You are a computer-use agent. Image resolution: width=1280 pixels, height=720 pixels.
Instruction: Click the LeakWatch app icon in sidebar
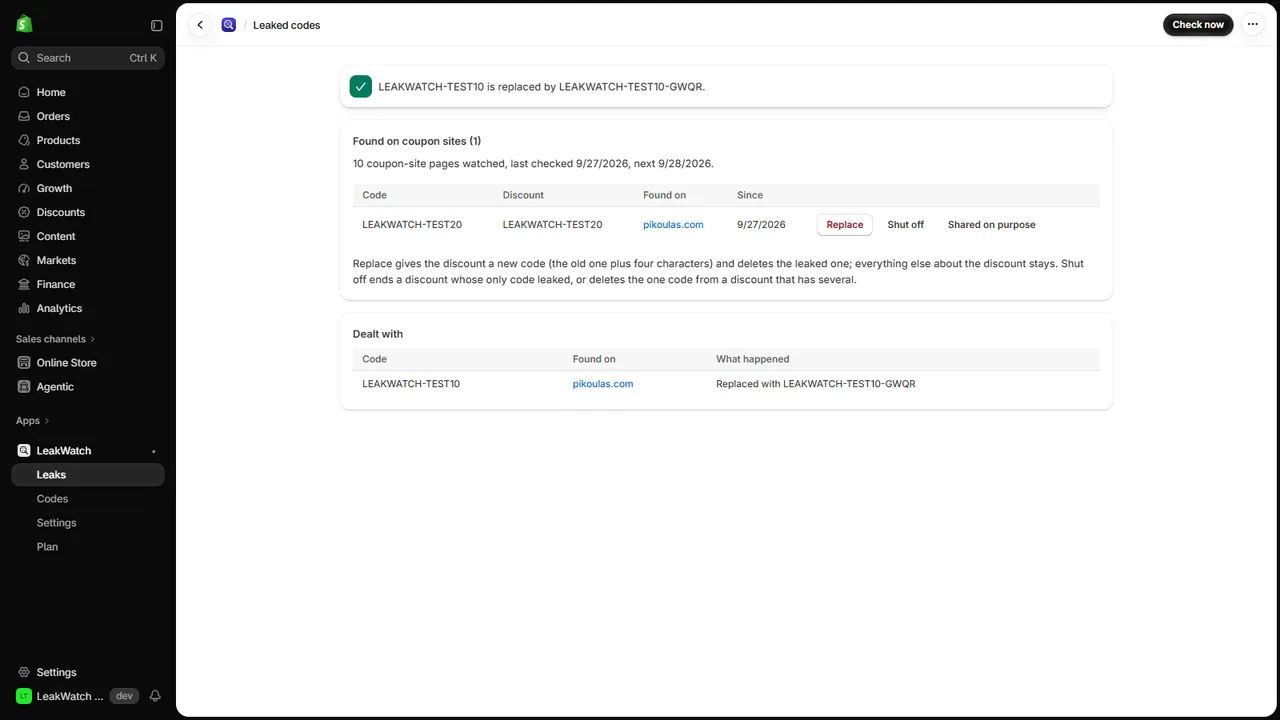[24, 450]
